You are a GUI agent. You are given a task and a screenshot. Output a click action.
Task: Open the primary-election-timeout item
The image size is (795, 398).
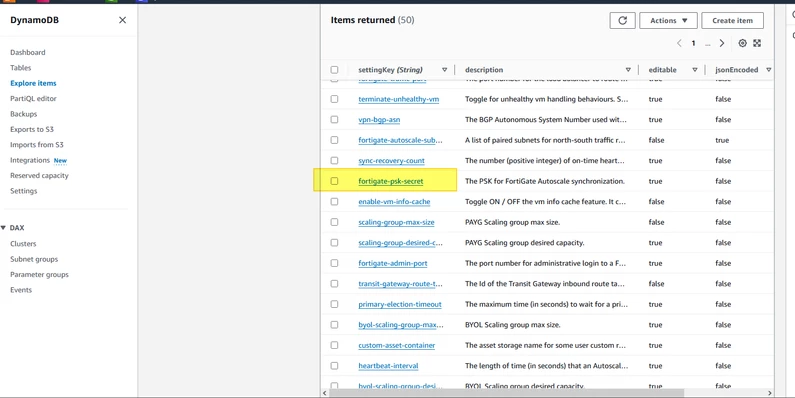pos(400,304)
